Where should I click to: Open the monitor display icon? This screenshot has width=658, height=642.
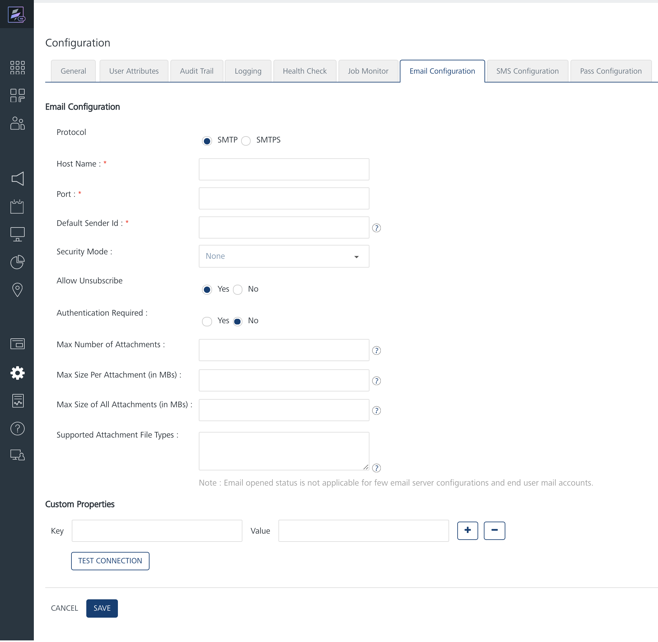17,234
